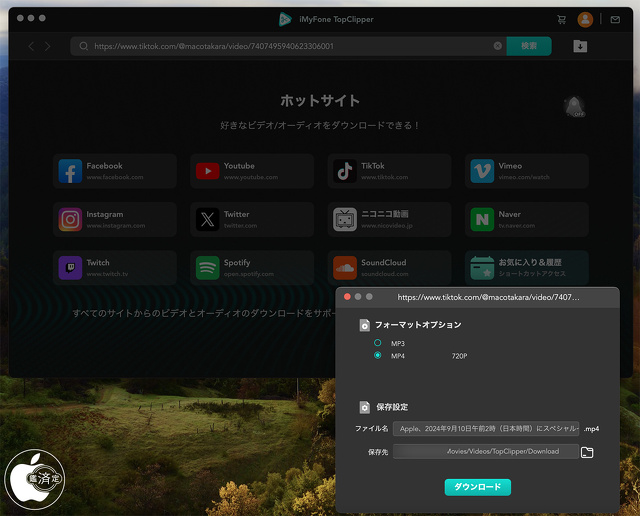Click the 検索 search button
This screenshot has width=640, height=516.
pyautogui.click(x=529, y=46)
